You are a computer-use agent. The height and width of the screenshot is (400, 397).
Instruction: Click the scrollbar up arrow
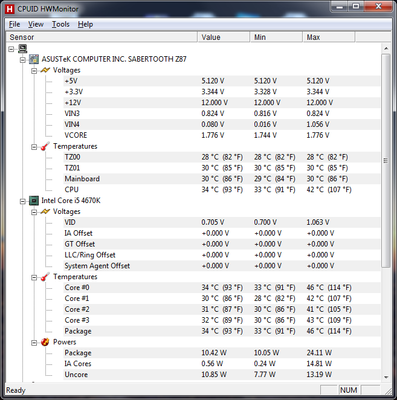pos(386,48)
